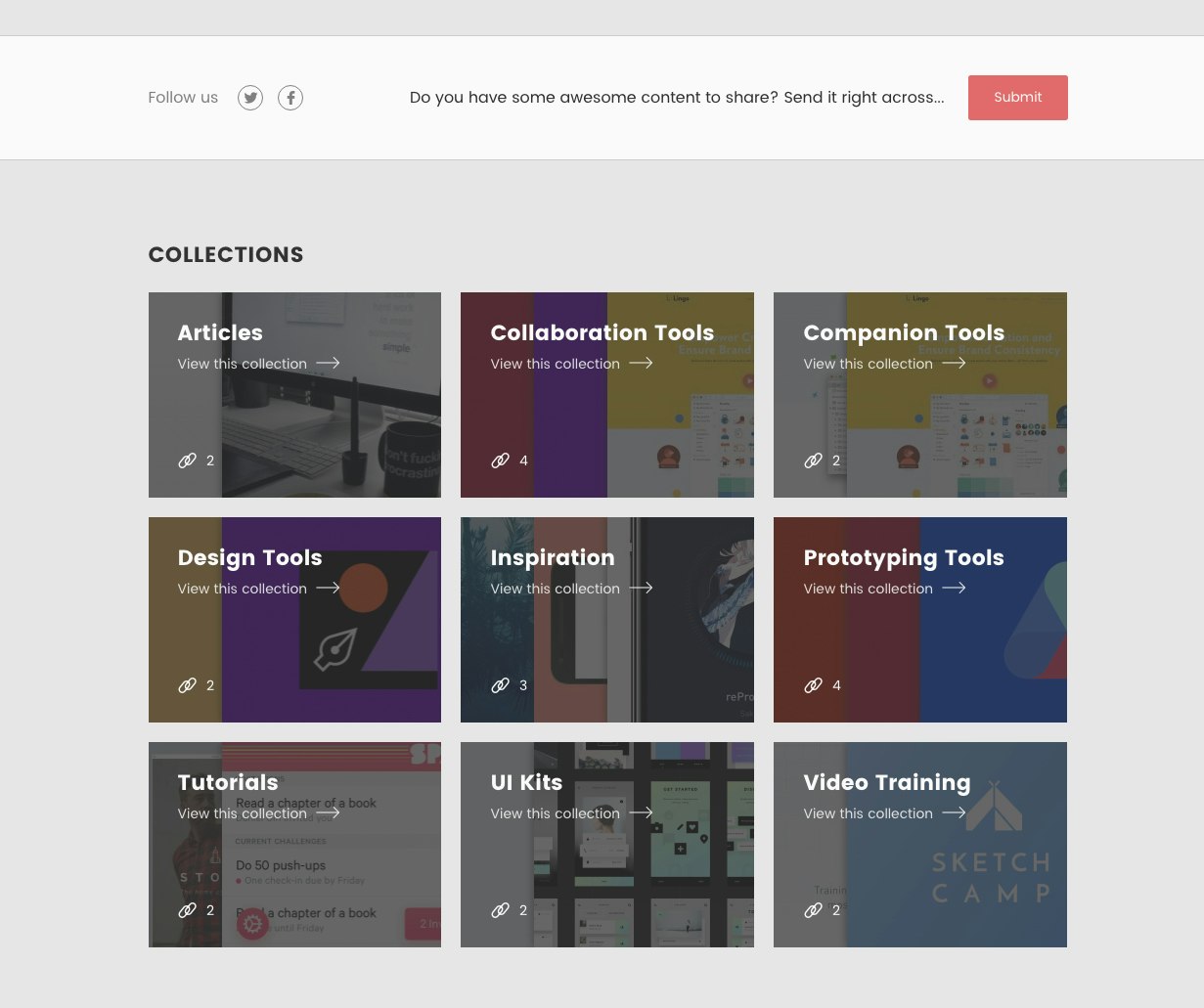Click the arrow next to Articles view link
This screenshot has height=1008, width=1204.
(328, 363)
